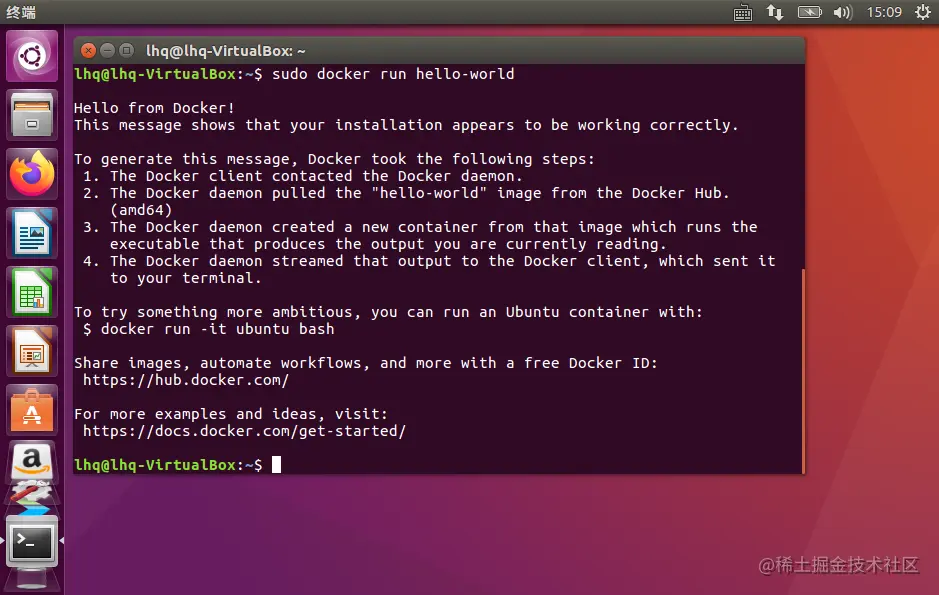Click the 'Hello from Docker!' line
Image resolution: width=939 pixels, height=595 pixels.
pyautogui.click(x=155, y=108)
